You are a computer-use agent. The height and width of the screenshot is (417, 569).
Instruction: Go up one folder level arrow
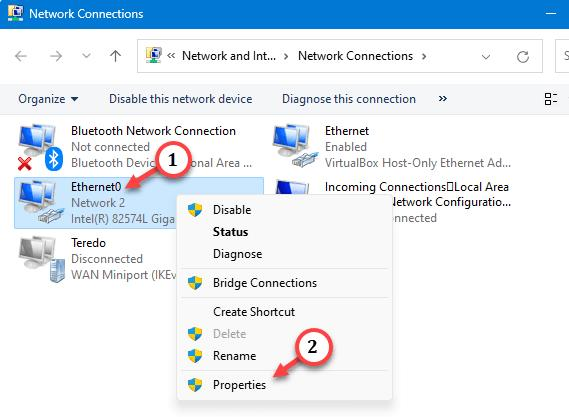(x=115, y=56)
